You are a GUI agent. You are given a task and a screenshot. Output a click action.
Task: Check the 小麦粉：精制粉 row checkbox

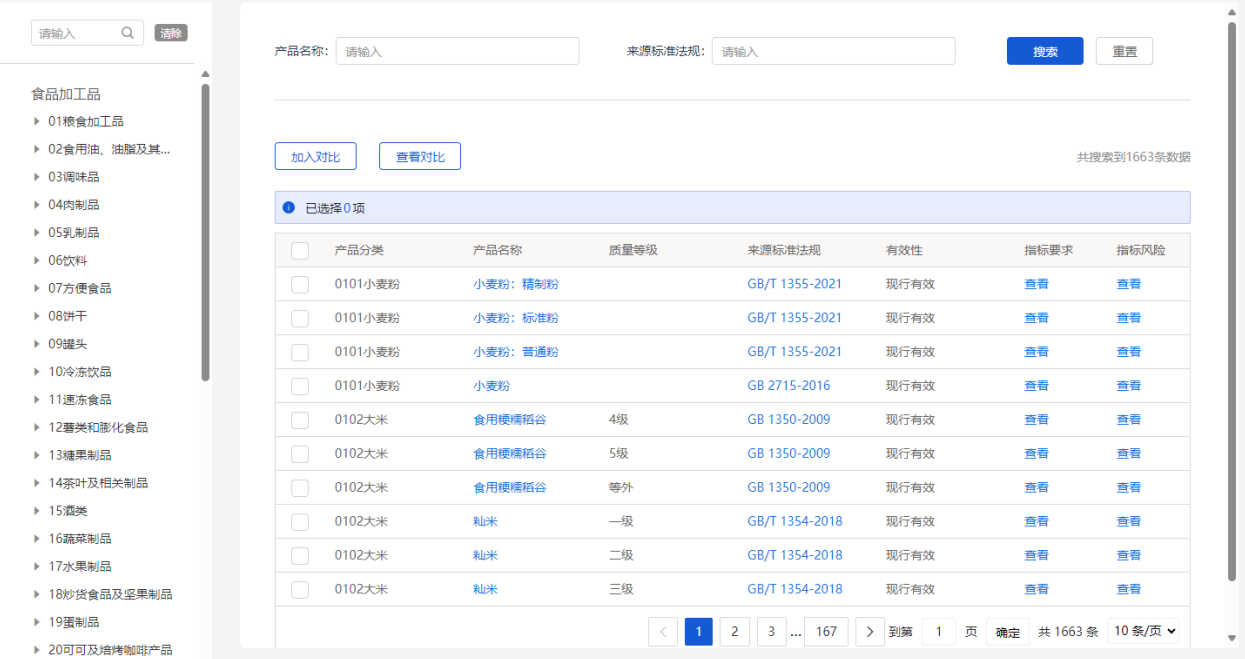pyautogui.click(x=300, y=285)
